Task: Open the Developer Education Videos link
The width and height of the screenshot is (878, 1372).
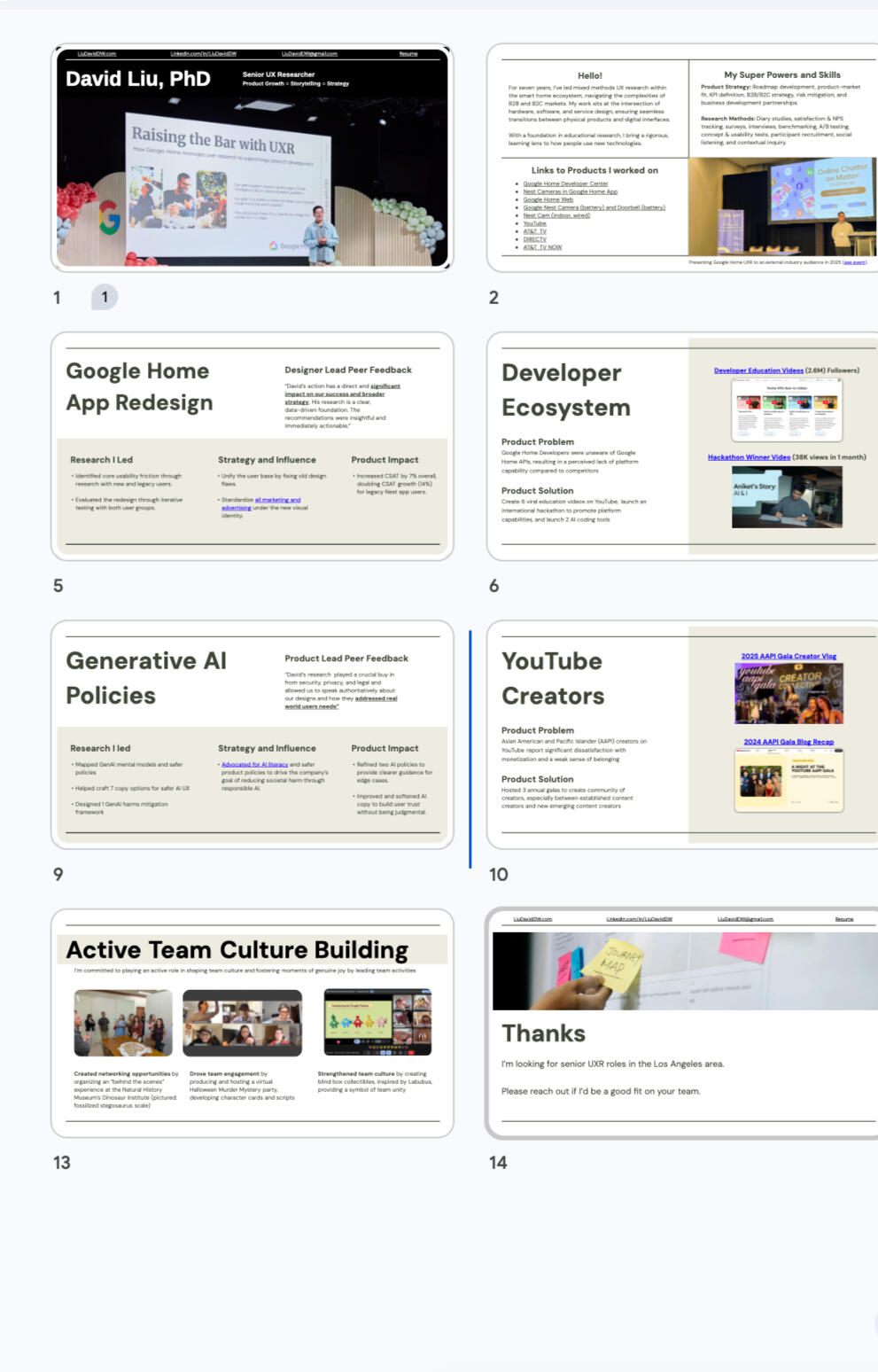Action: (758, 370)
